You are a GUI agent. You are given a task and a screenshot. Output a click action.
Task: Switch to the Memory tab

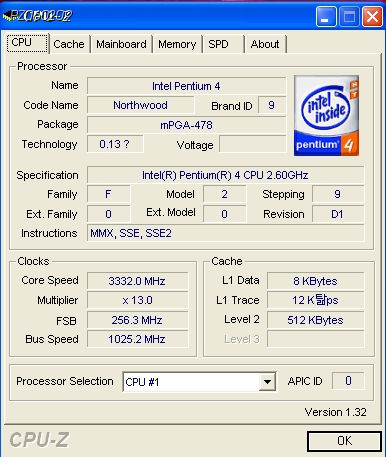coord(177,44)
